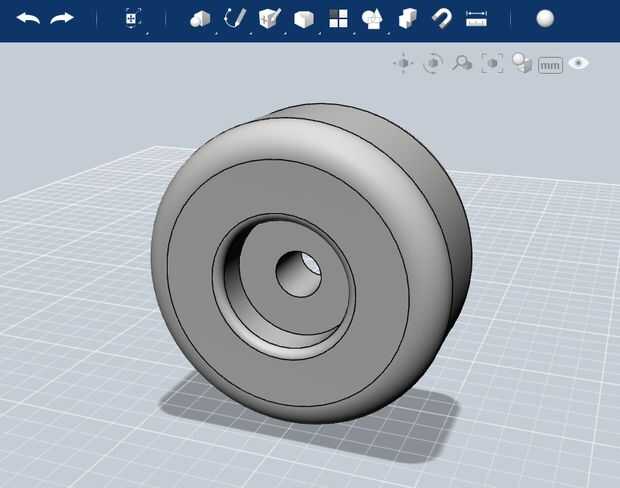Select the Measure ruler tool
This screenshot has height=488, width=620.
coord(476,19)
